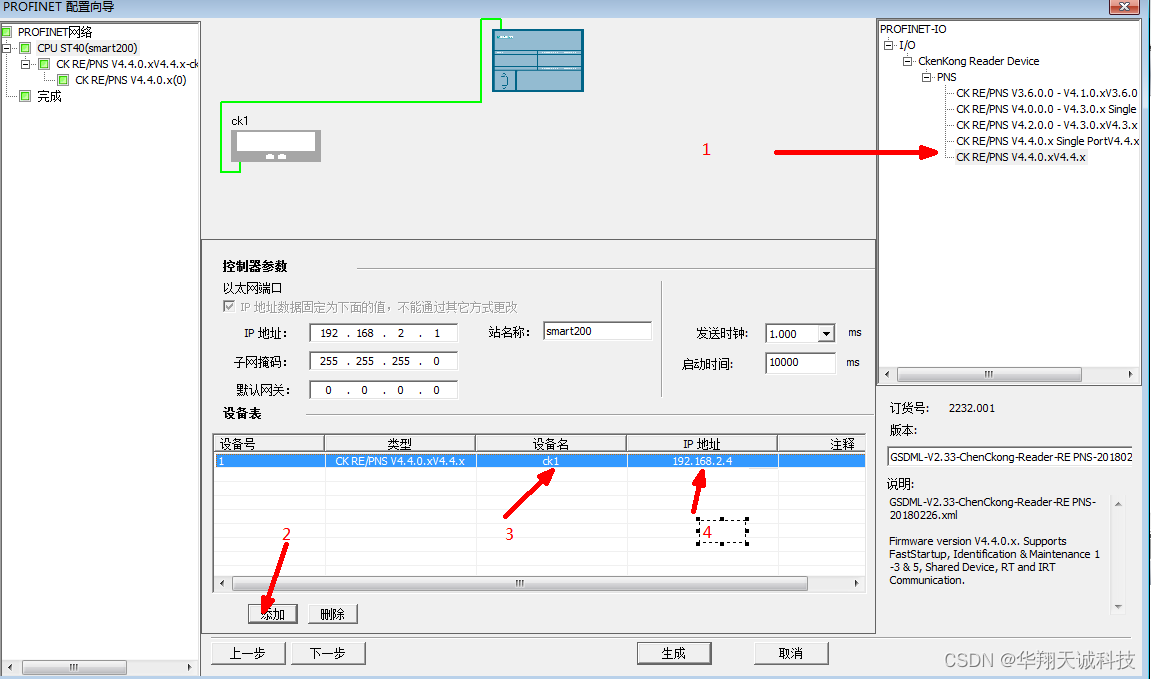Click type cell CK RE/PNS V4.4.0.xV4.4.x in table
The width and height of the screenshot is (1151, 679).
point(400,461)
